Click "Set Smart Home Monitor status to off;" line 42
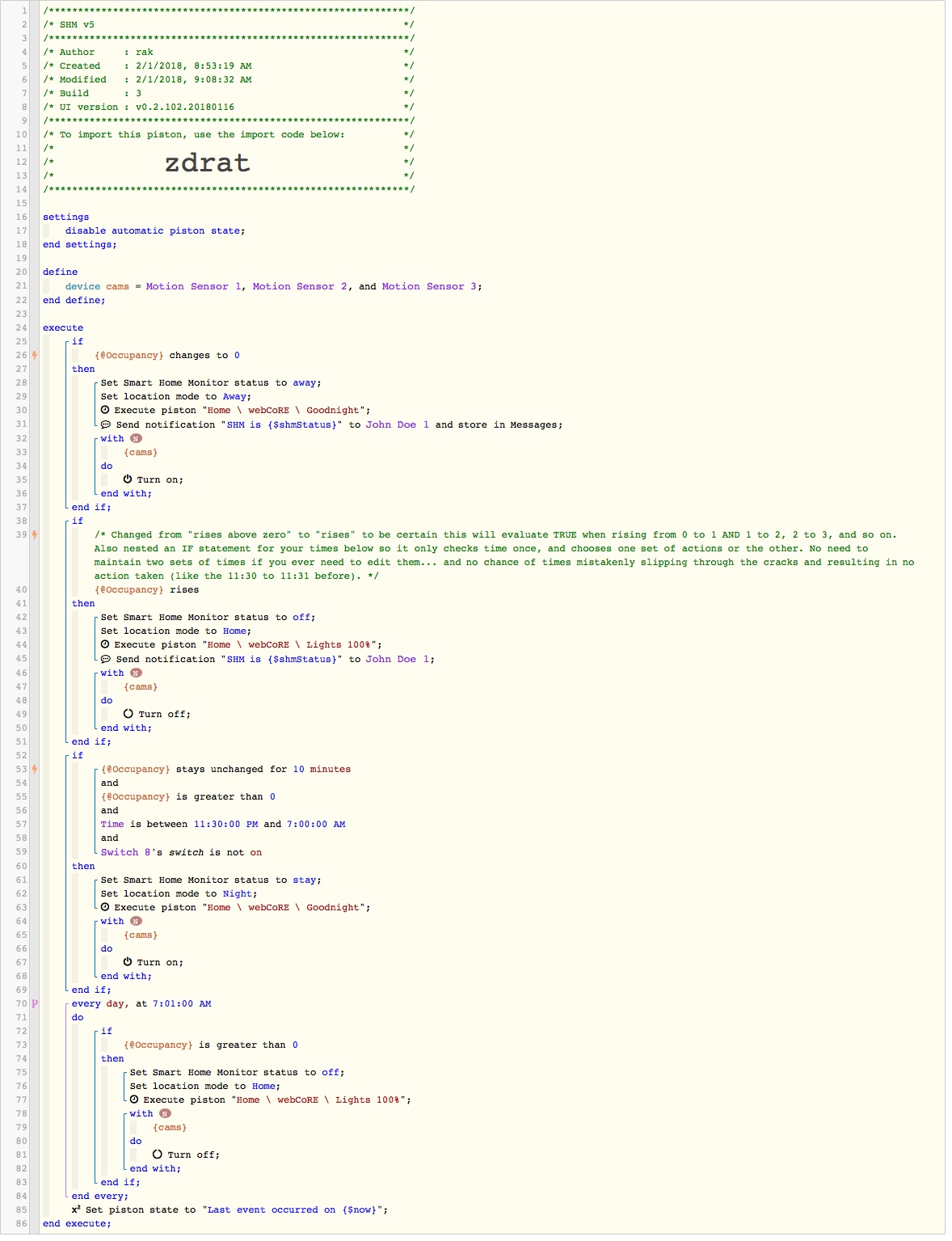 [209, 618]
